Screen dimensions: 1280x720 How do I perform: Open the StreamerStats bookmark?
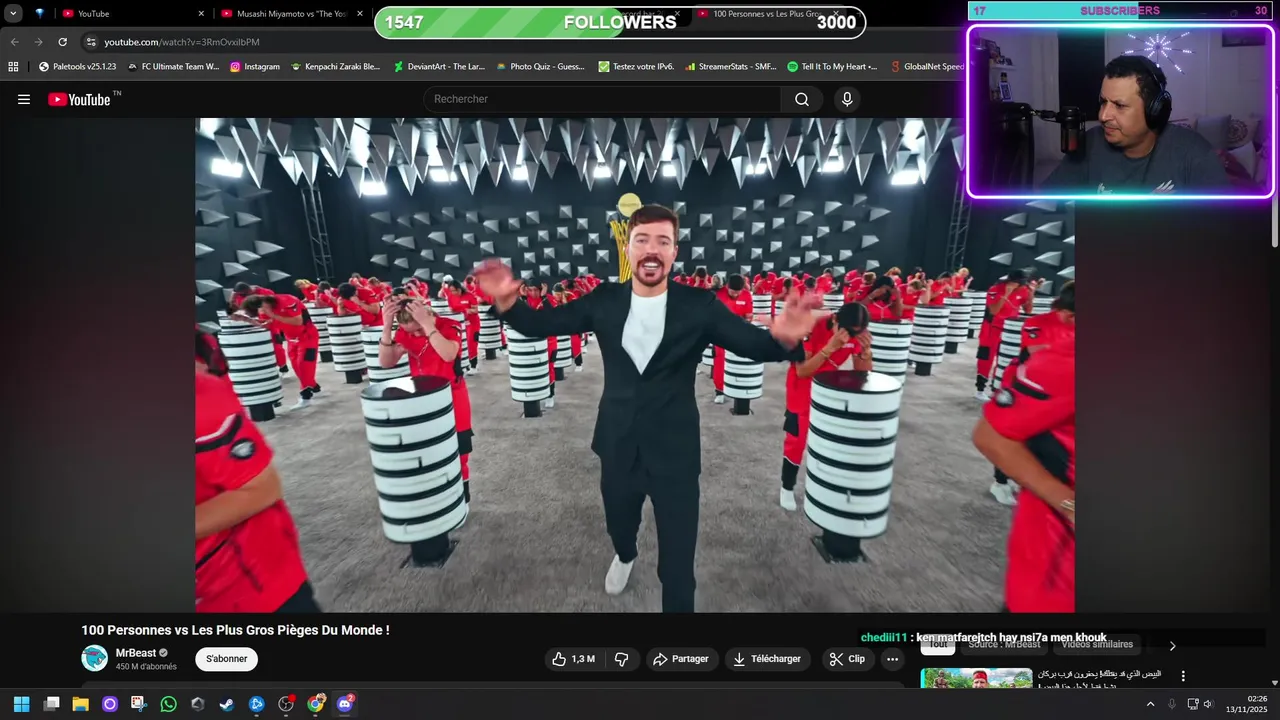(730, 67)
